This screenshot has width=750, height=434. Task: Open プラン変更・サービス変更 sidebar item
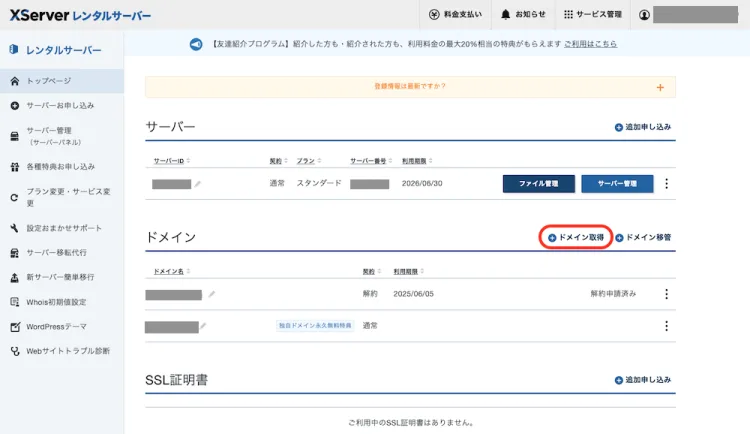(62, 197)
